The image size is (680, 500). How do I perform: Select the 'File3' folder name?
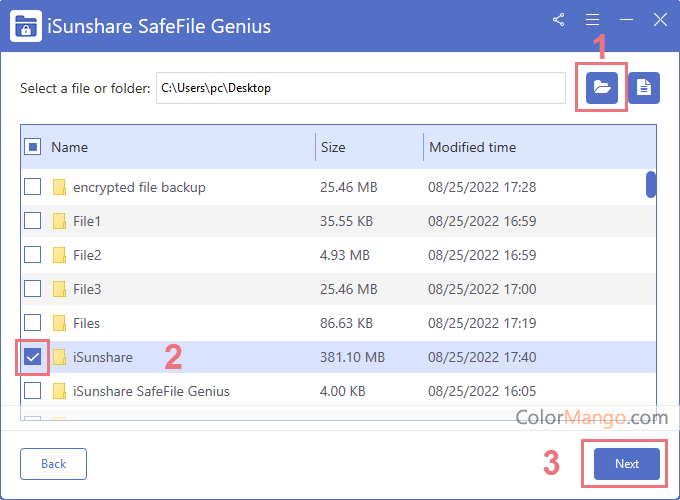click(x=87, y=289)
